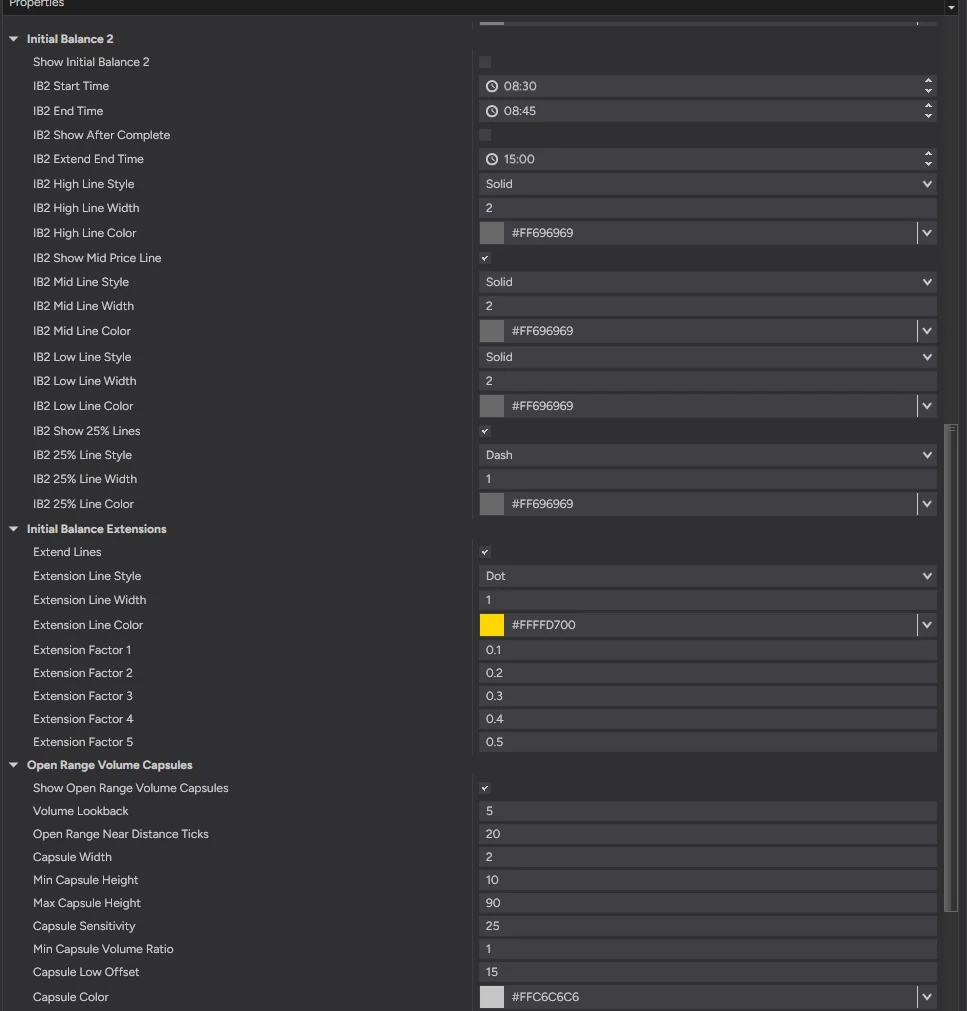Decrease IB2 End Time with down arrow

pos(928,116)
